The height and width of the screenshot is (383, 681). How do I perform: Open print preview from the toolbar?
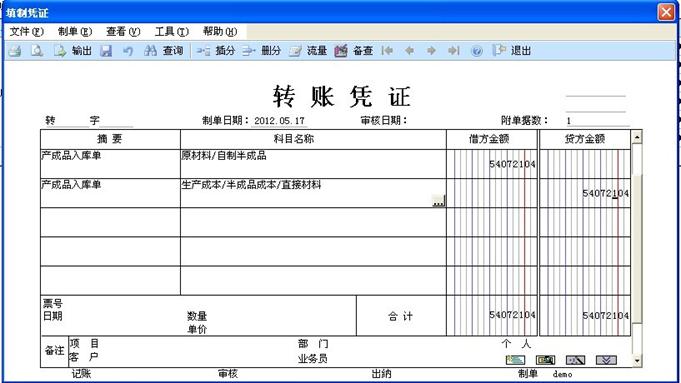[37, 51]
